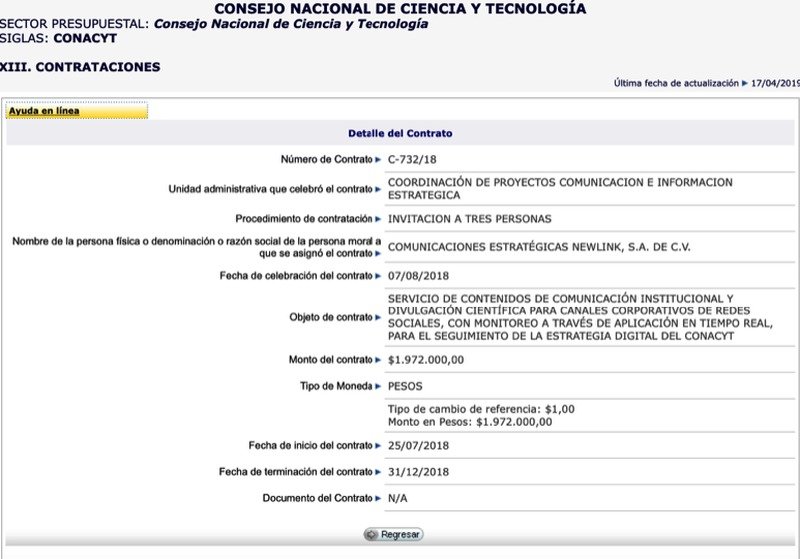Click the Última fecha de actualización date
The width and height of the screenshot is (800, 559).
[x=775, y=83]
